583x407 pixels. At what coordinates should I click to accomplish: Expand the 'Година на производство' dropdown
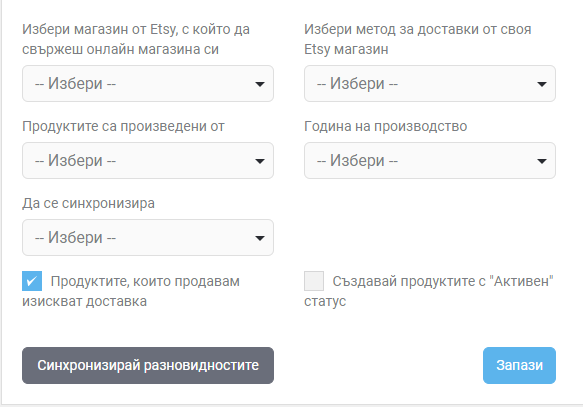[x=430, y=161]
